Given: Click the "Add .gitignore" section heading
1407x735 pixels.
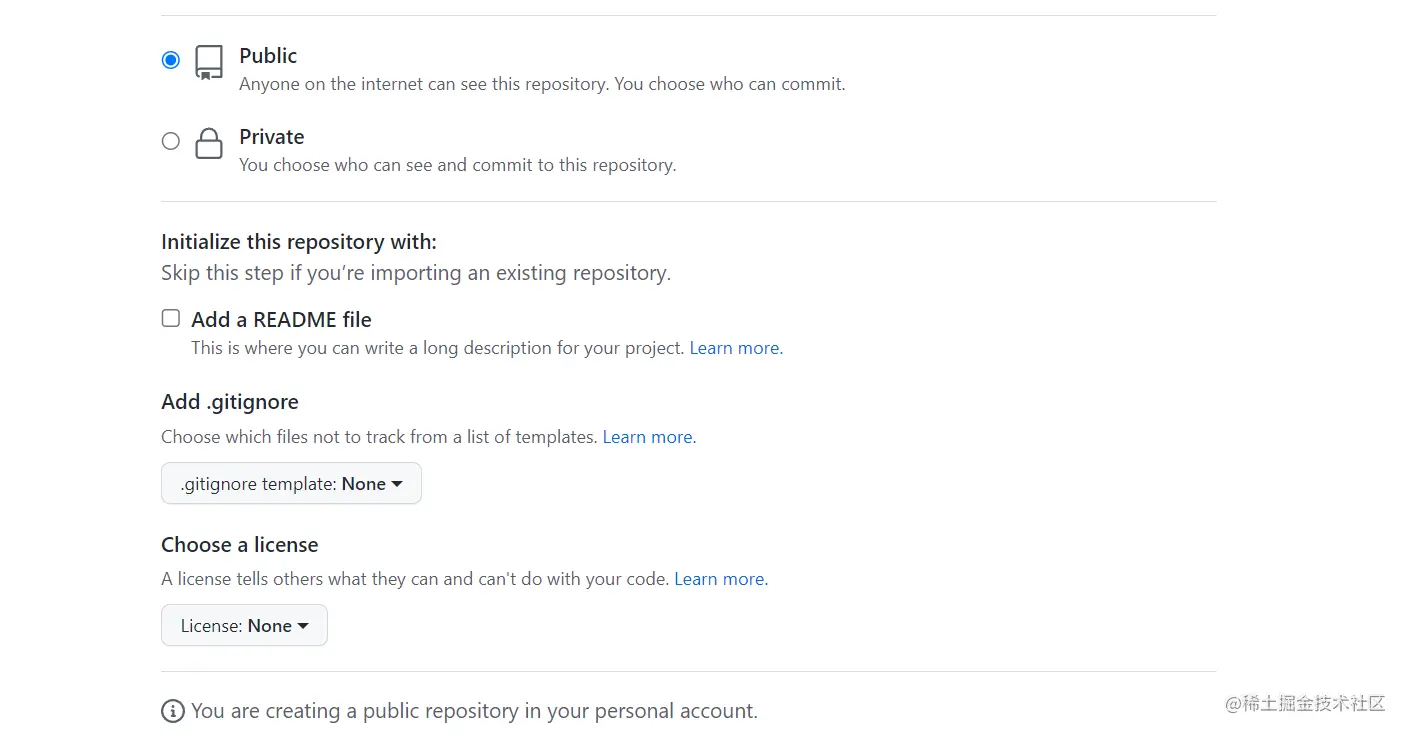Looking at the screenshot, I should [230, 402].
